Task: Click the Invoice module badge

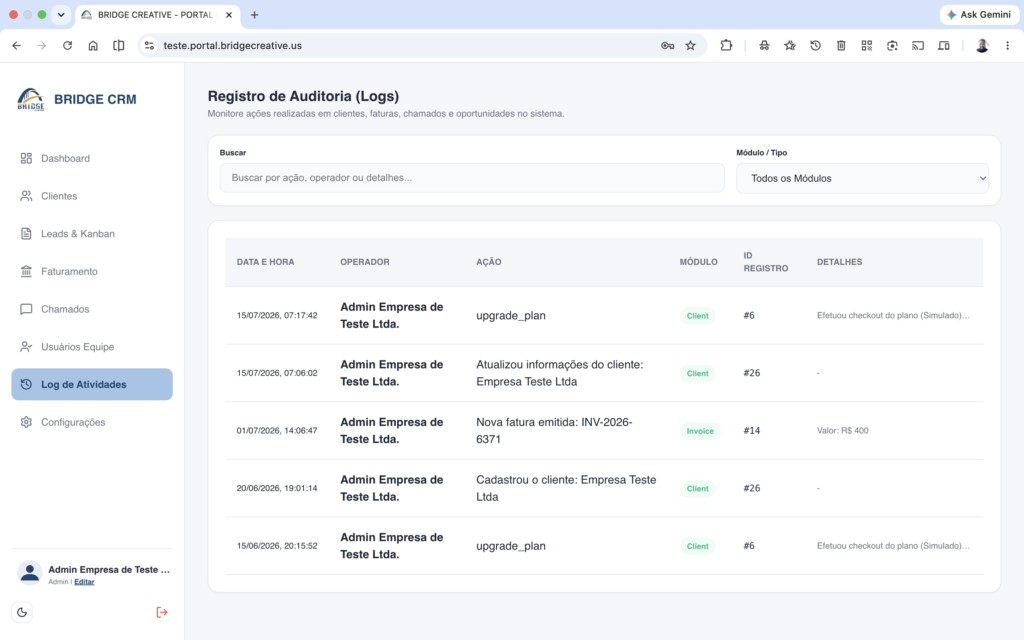Action: click(x=700, y=431)
